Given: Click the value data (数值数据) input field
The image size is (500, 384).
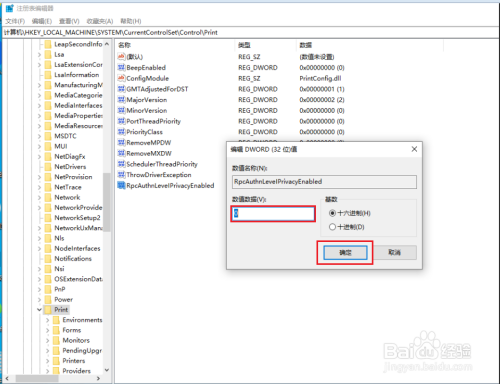Looking at the screenshot, I should (273, 214).
